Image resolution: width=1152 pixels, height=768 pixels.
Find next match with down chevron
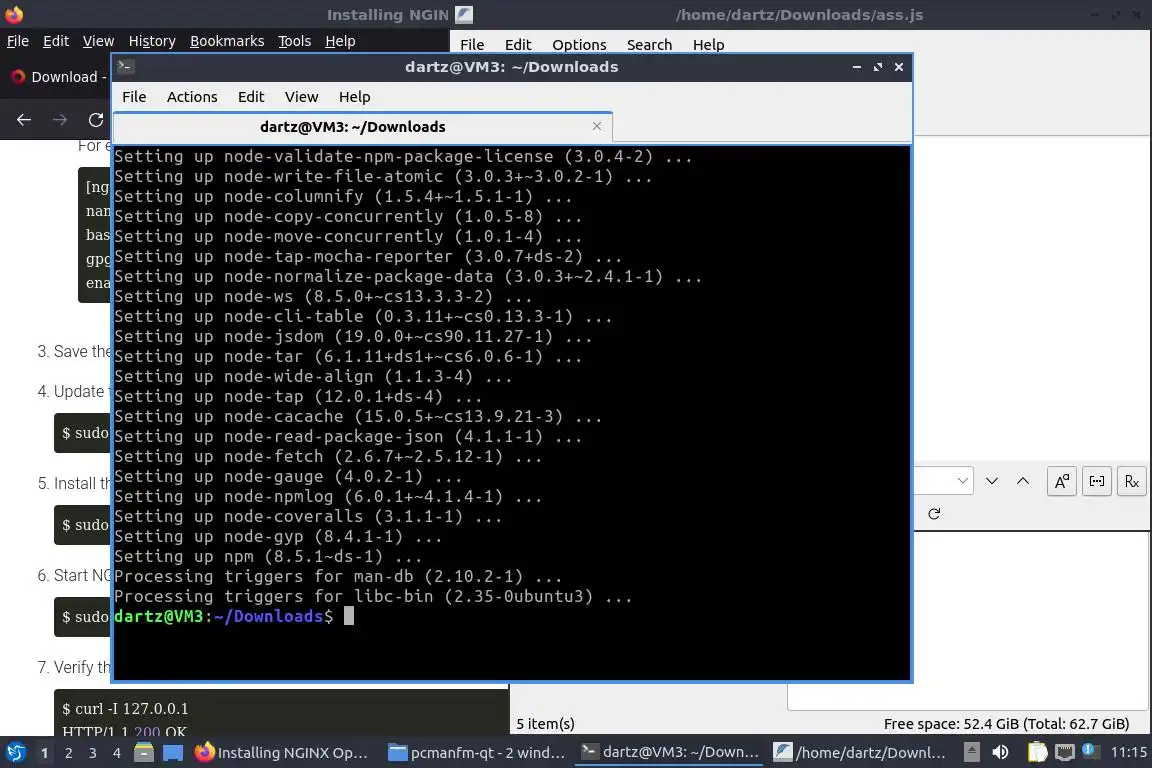(992, 481)
